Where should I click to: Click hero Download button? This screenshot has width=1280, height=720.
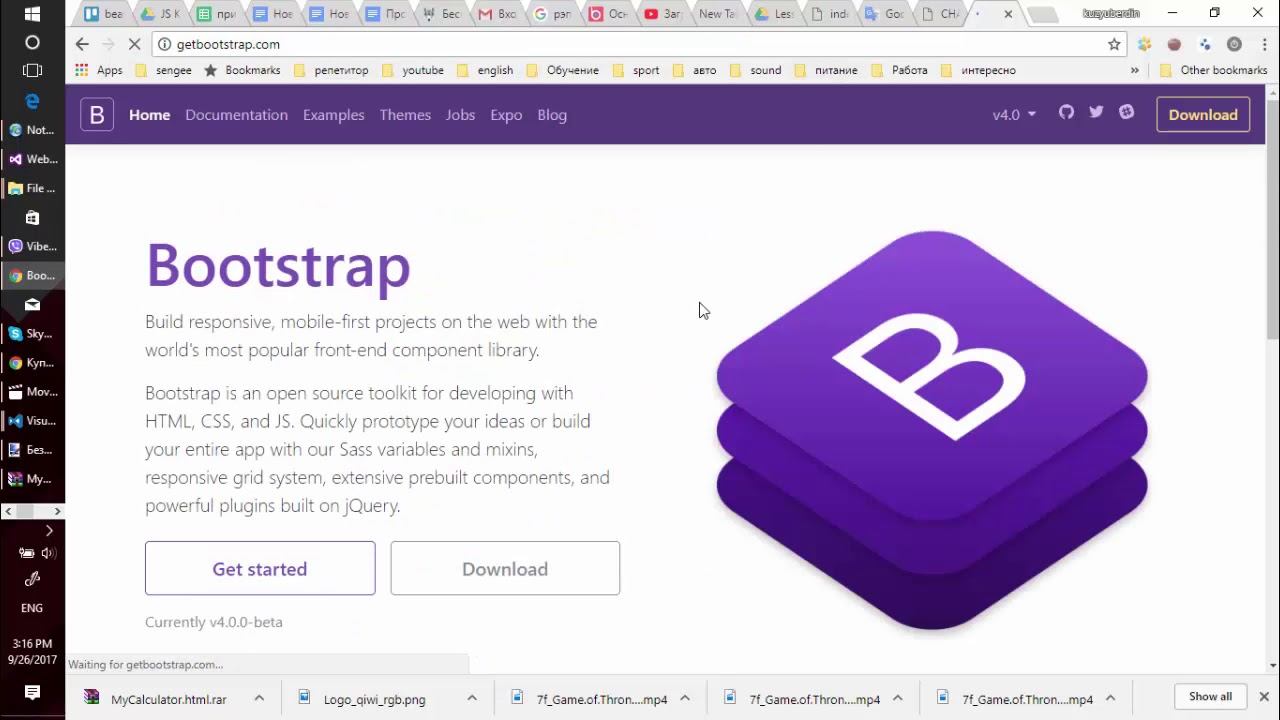point(505,568)
